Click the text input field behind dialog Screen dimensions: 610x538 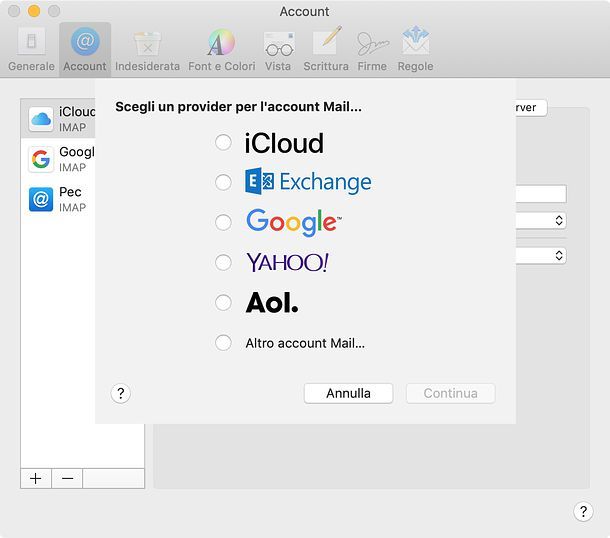[541, 194]
